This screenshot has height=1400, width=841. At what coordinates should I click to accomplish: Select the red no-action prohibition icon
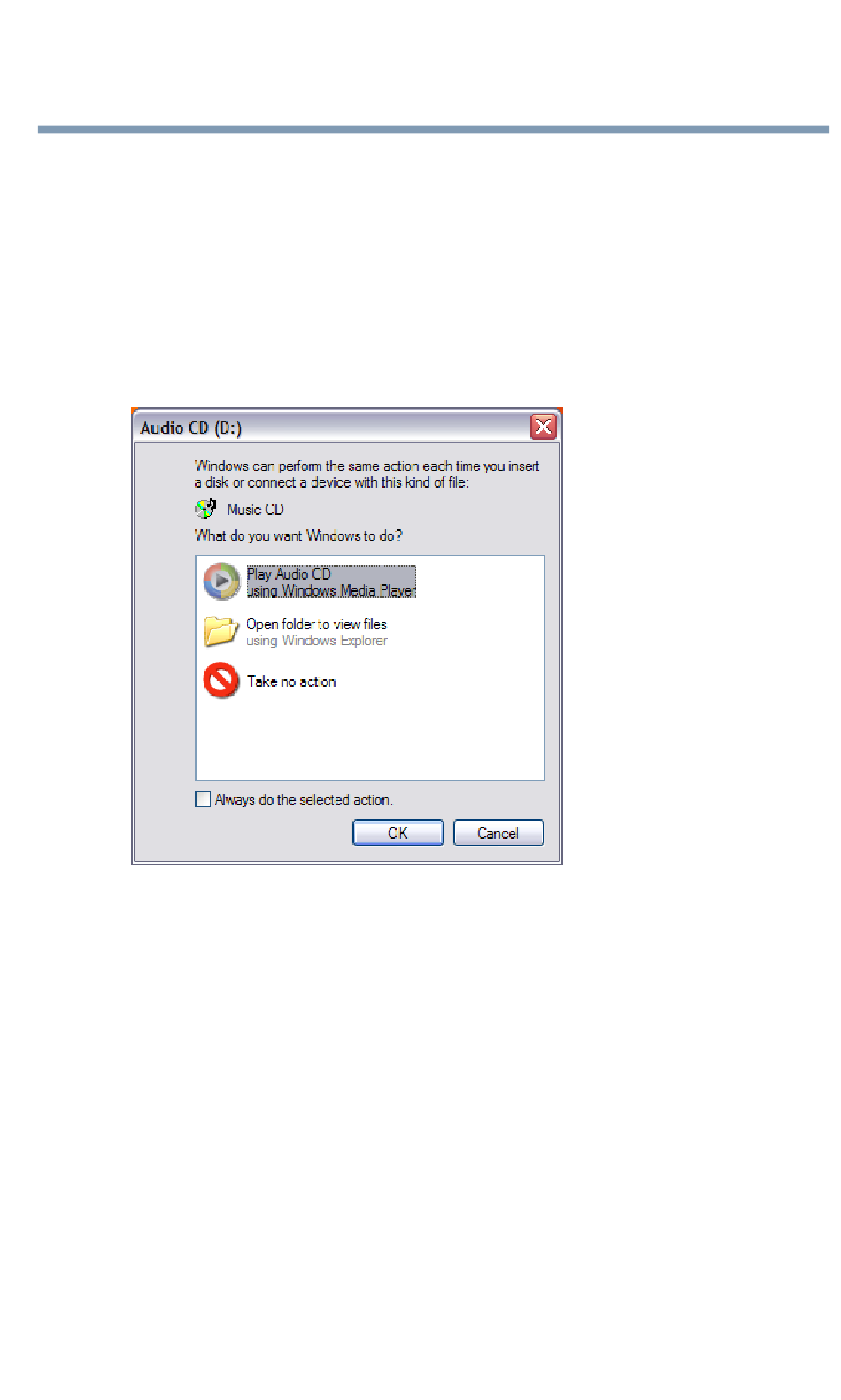[221, 681]
